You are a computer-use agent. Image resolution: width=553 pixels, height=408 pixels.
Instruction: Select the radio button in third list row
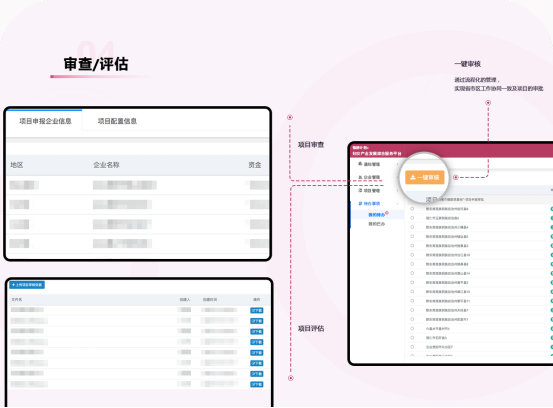(412, 227)
